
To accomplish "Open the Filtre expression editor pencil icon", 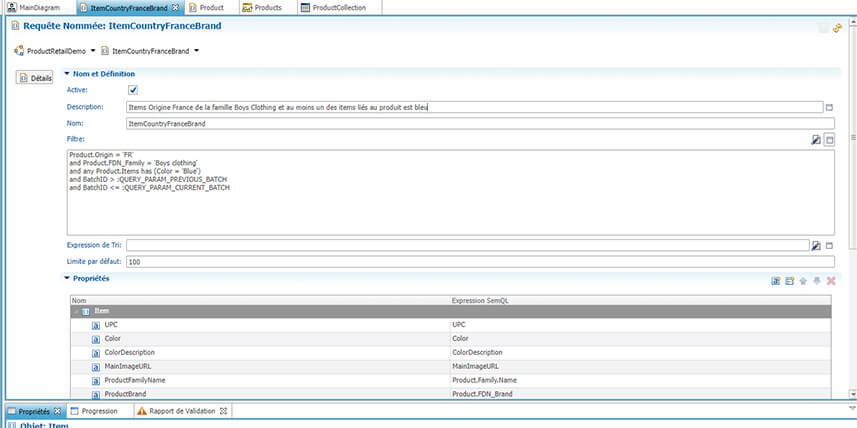I will (x=816, y=140).
